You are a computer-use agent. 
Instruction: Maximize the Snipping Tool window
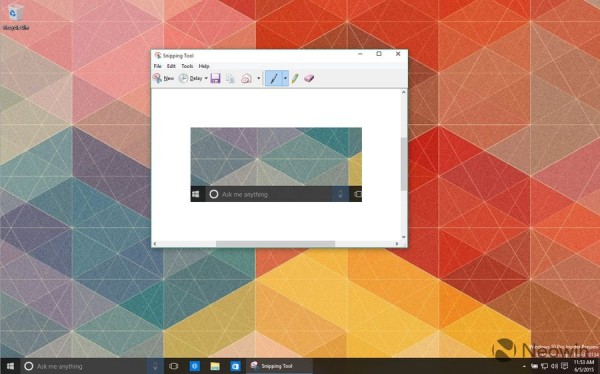[379, 54]
